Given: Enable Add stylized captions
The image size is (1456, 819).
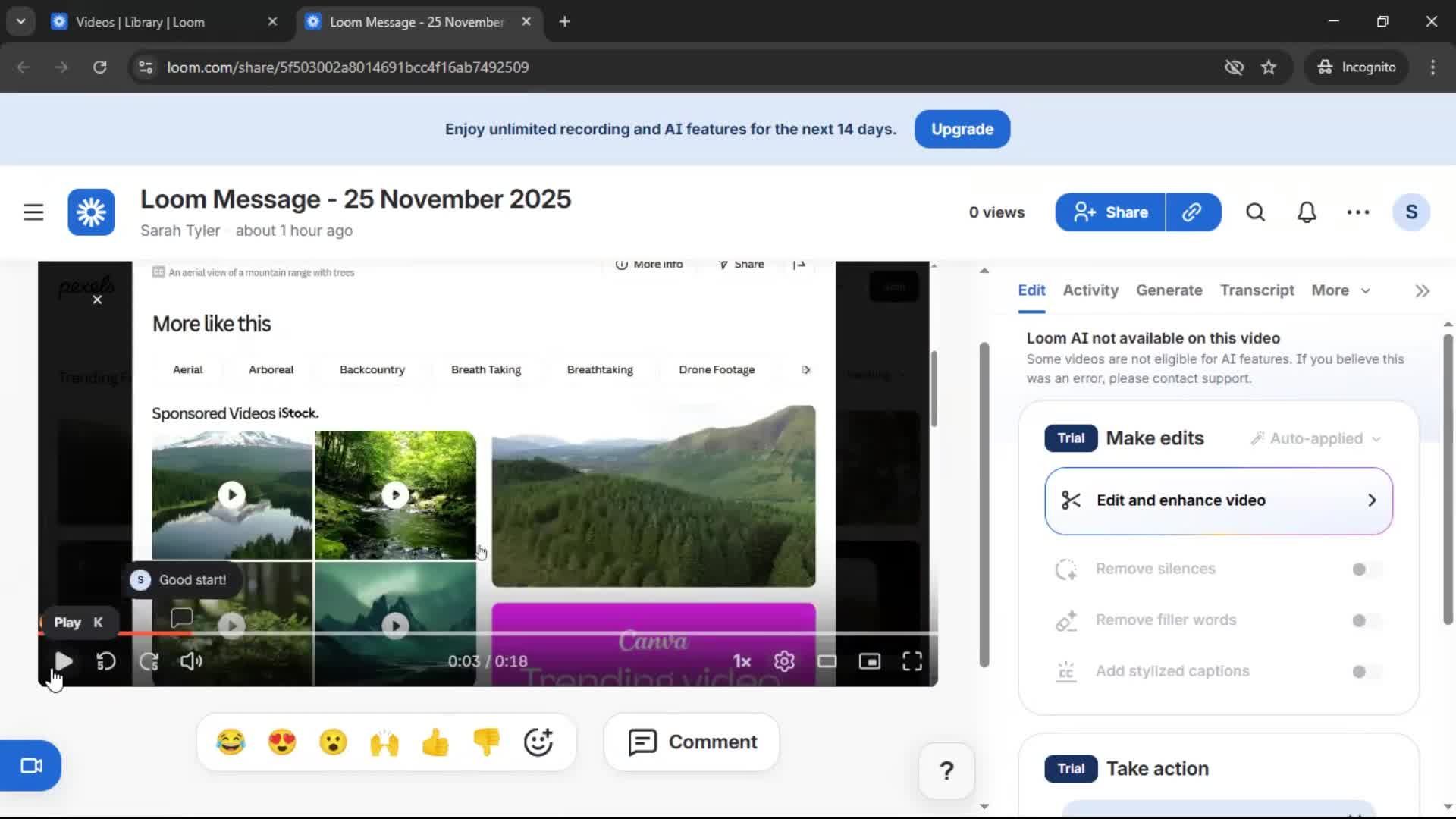Looking at the screenshot, I should pyautogui.click(x=1361, y=671).
